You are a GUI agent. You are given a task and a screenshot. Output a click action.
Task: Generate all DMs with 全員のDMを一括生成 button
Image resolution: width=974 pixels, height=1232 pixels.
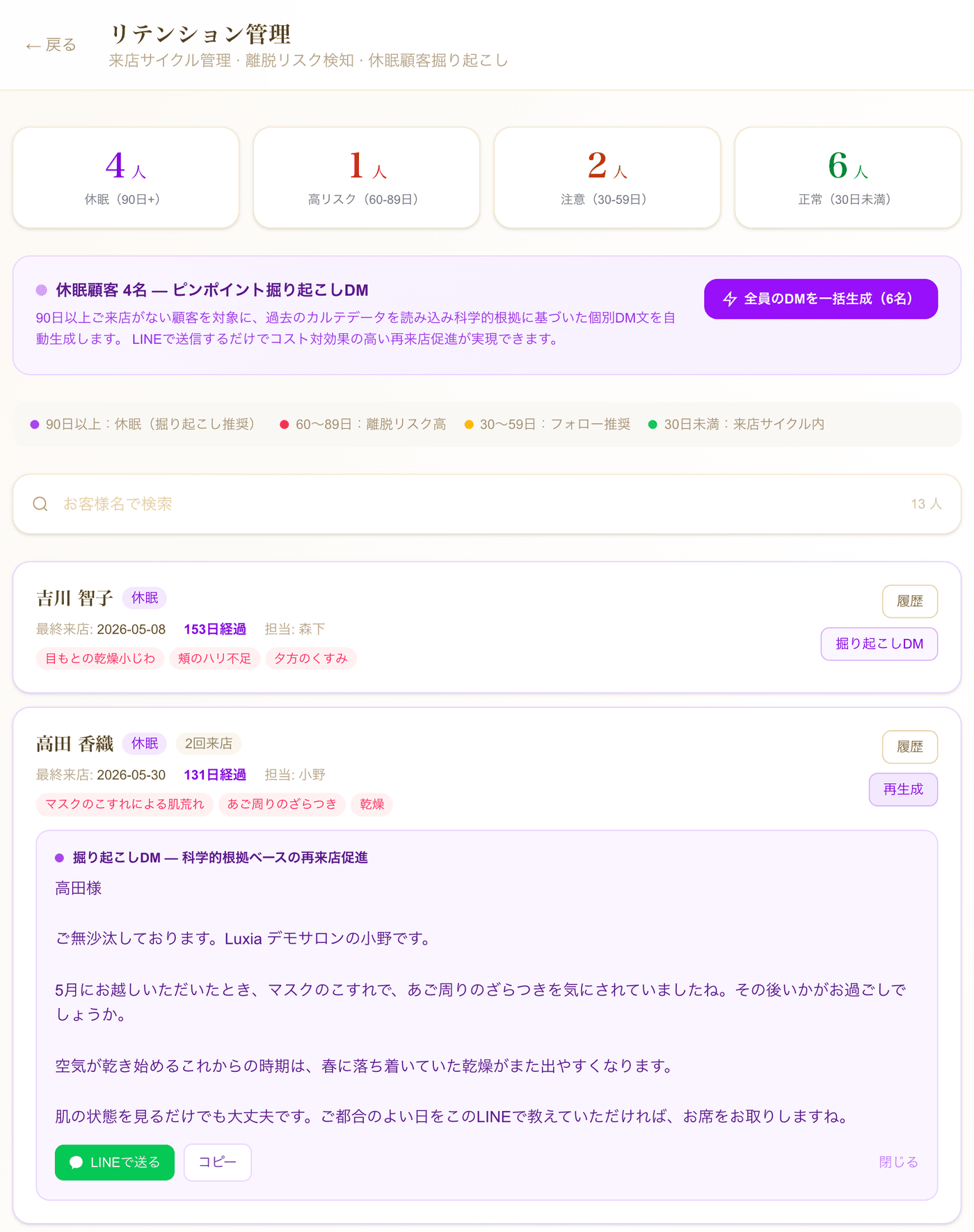click(x=821, y=299)
